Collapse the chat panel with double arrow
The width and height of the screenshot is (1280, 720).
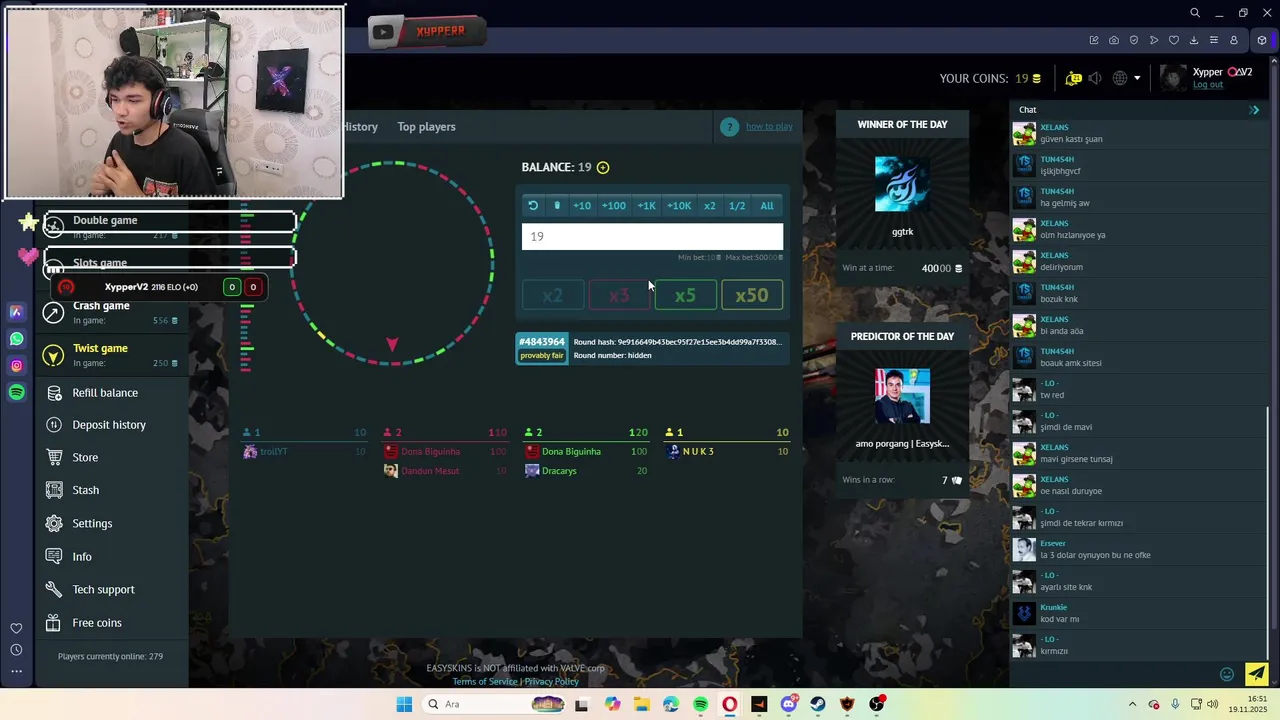(1255, 110)
